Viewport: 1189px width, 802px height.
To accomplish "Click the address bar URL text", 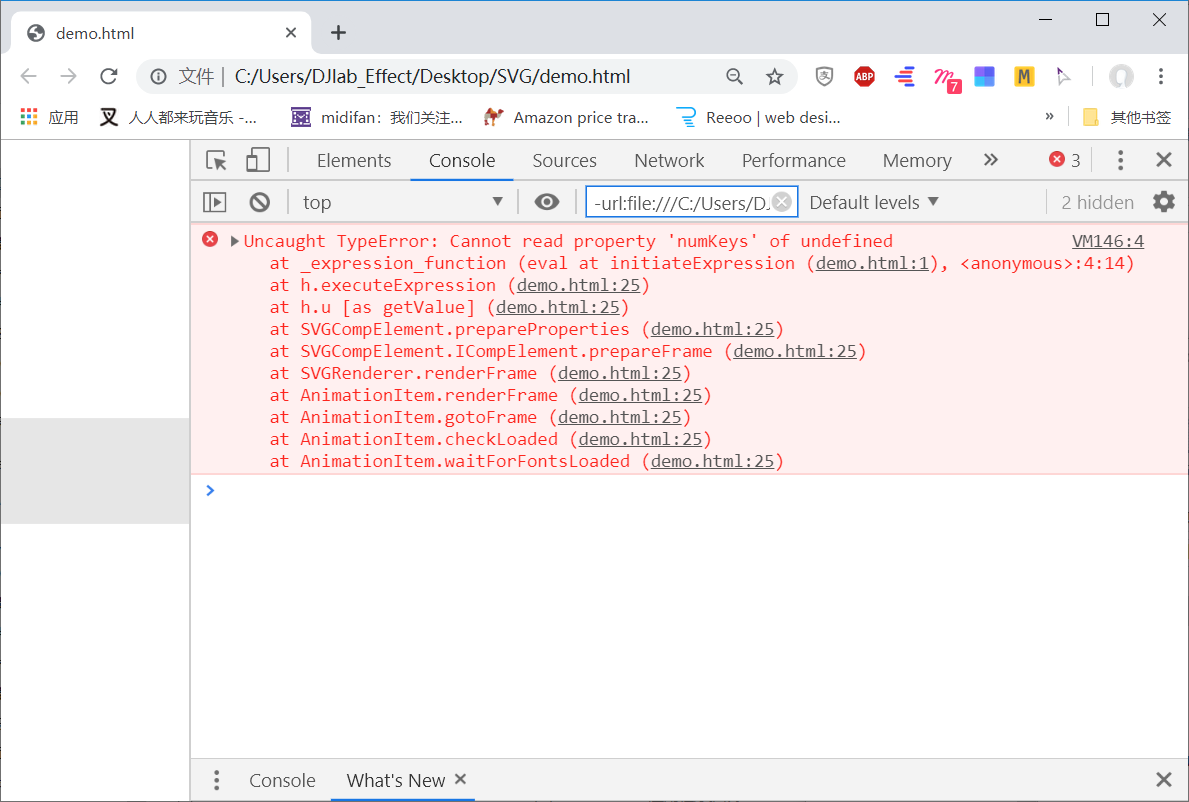I will [431, 77].
